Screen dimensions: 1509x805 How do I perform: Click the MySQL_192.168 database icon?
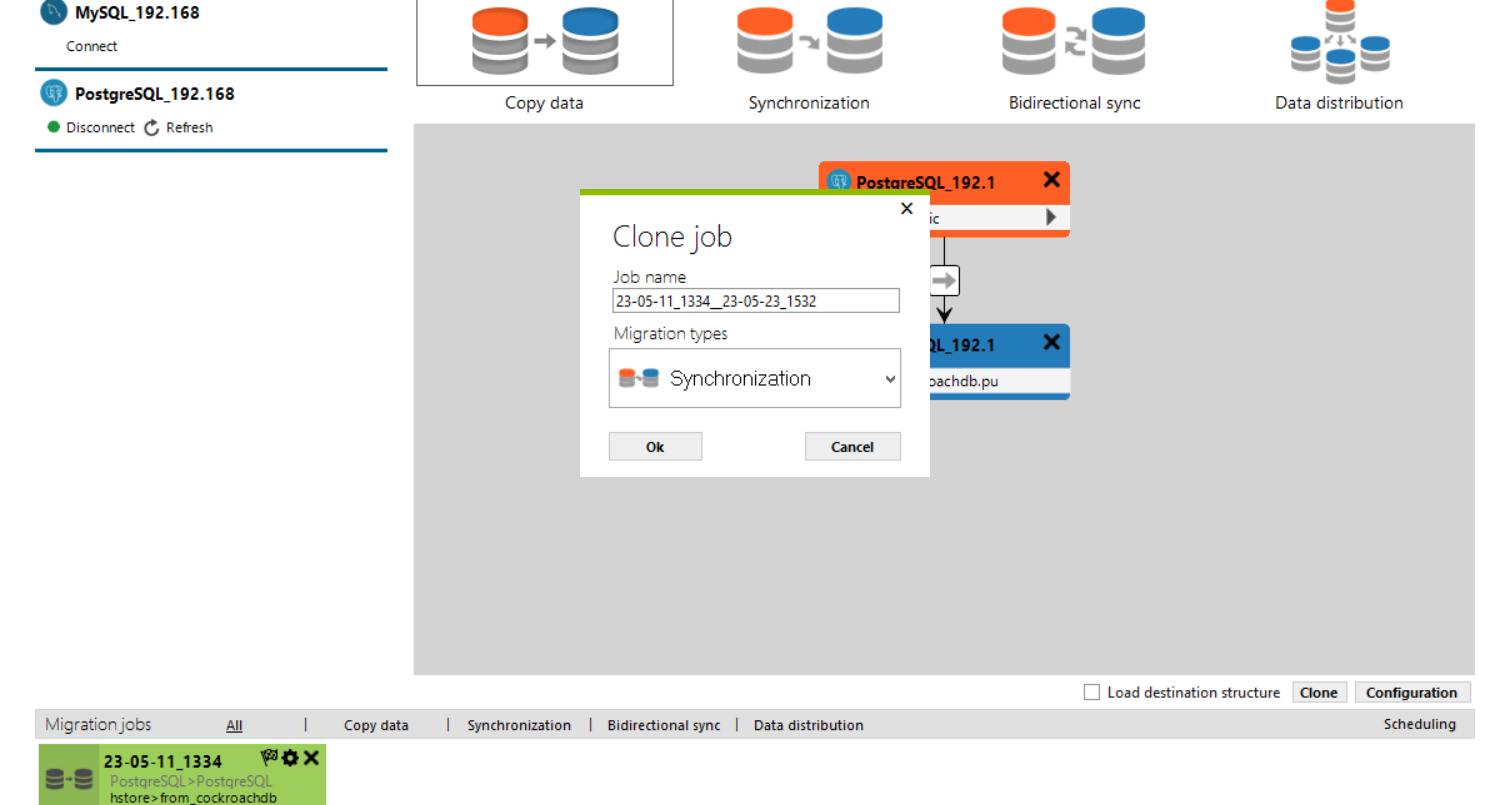click(53, 13)
